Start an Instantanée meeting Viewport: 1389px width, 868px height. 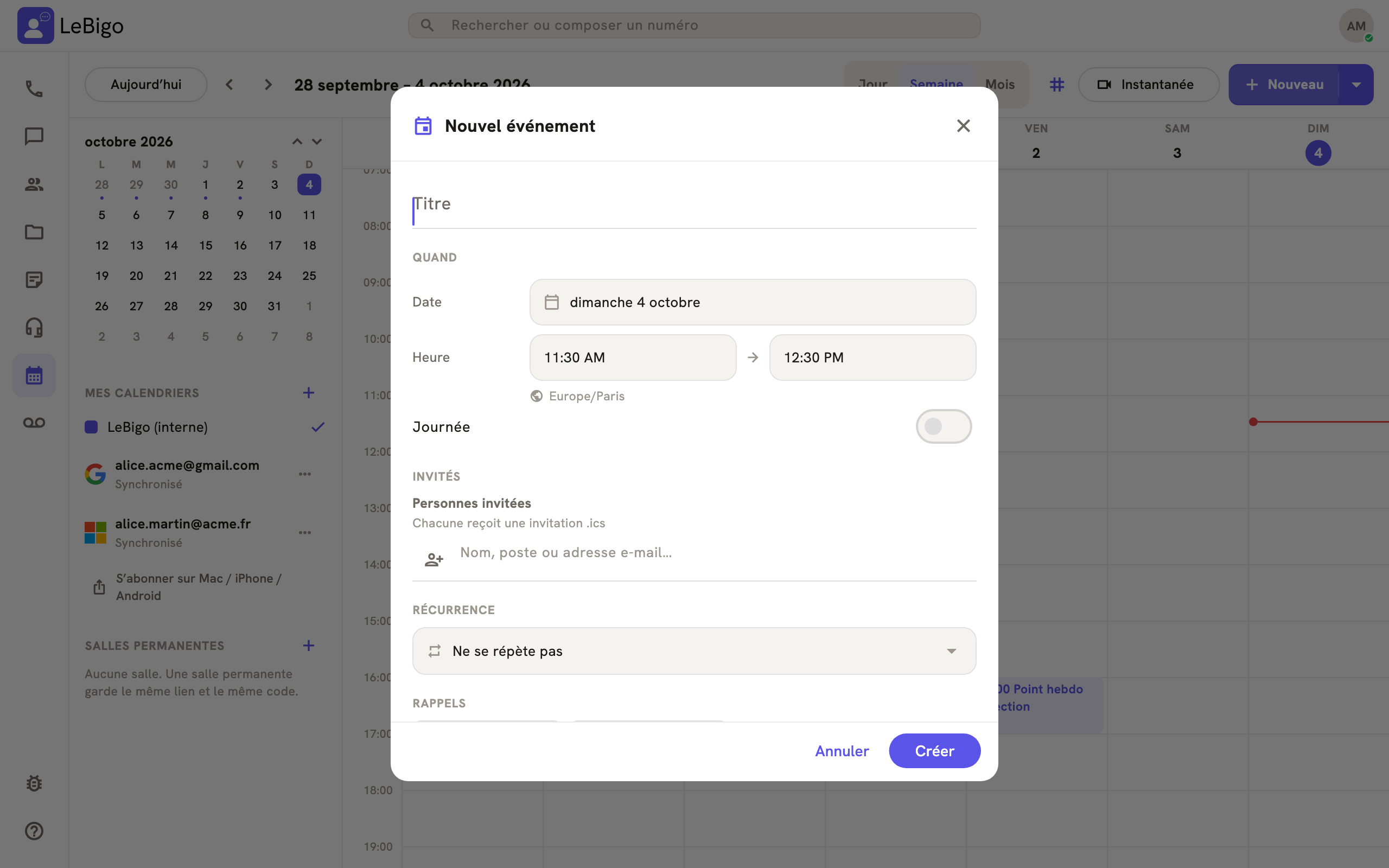[1149, 85]
